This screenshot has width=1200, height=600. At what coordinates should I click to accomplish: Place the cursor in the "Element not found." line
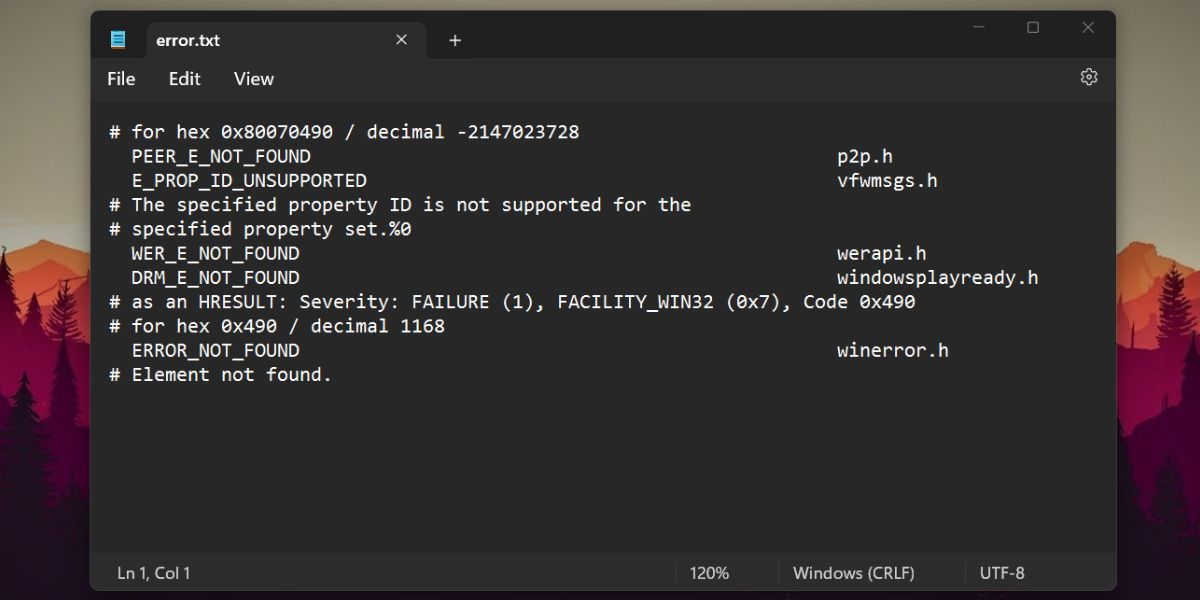coord(231,375)
